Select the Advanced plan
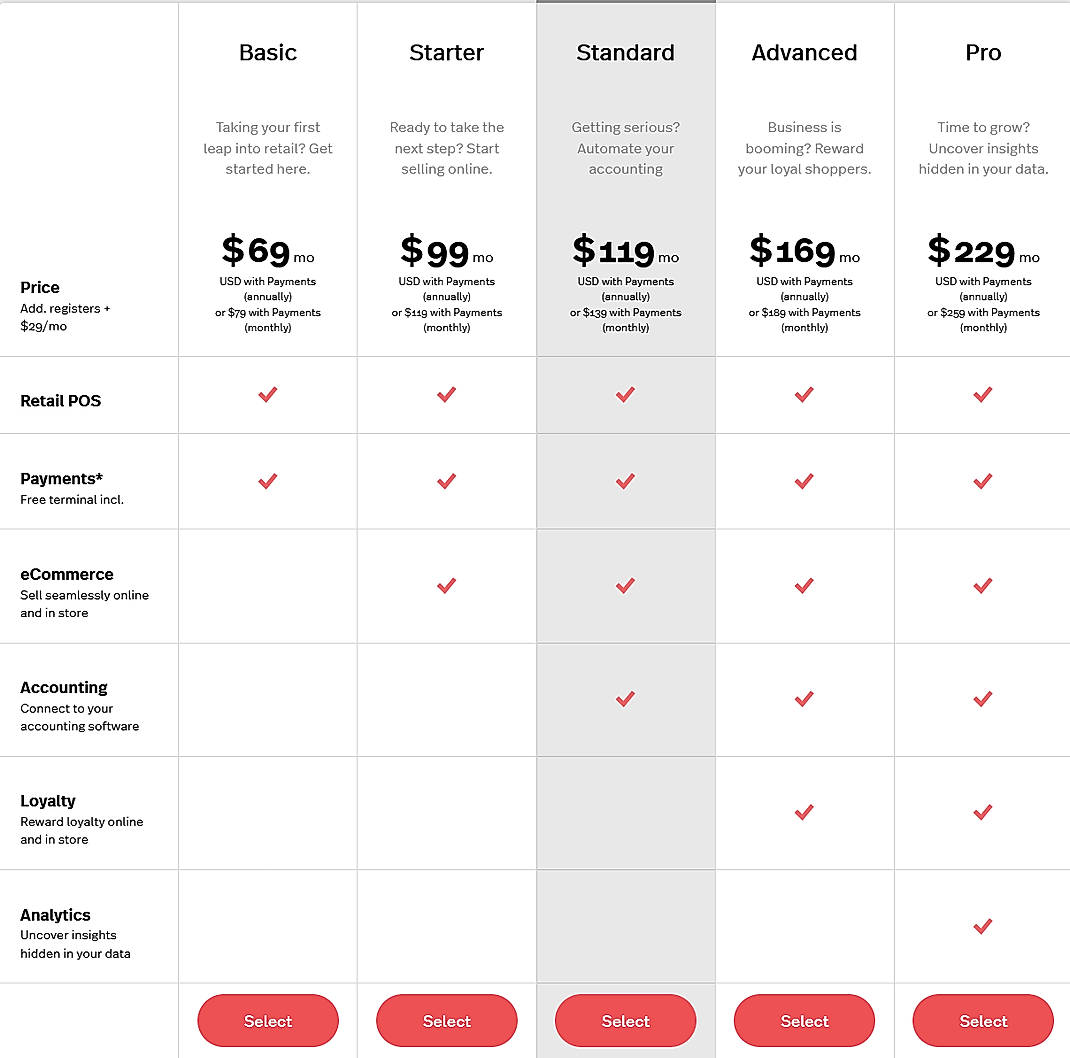 click(x=804, y=1021)
